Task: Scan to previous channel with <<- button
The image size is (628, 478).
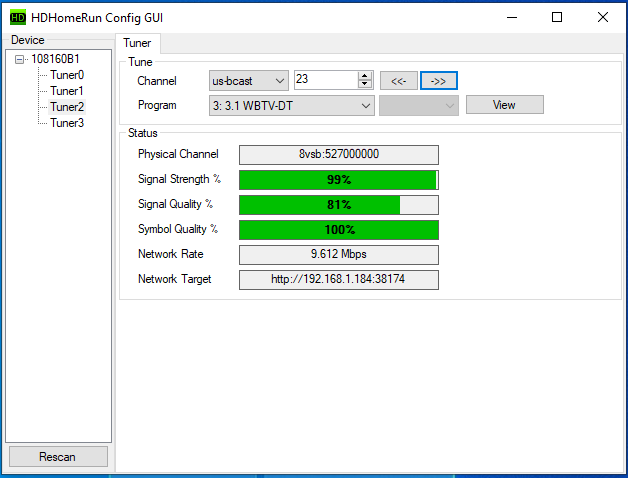Action: coord(398,81)
